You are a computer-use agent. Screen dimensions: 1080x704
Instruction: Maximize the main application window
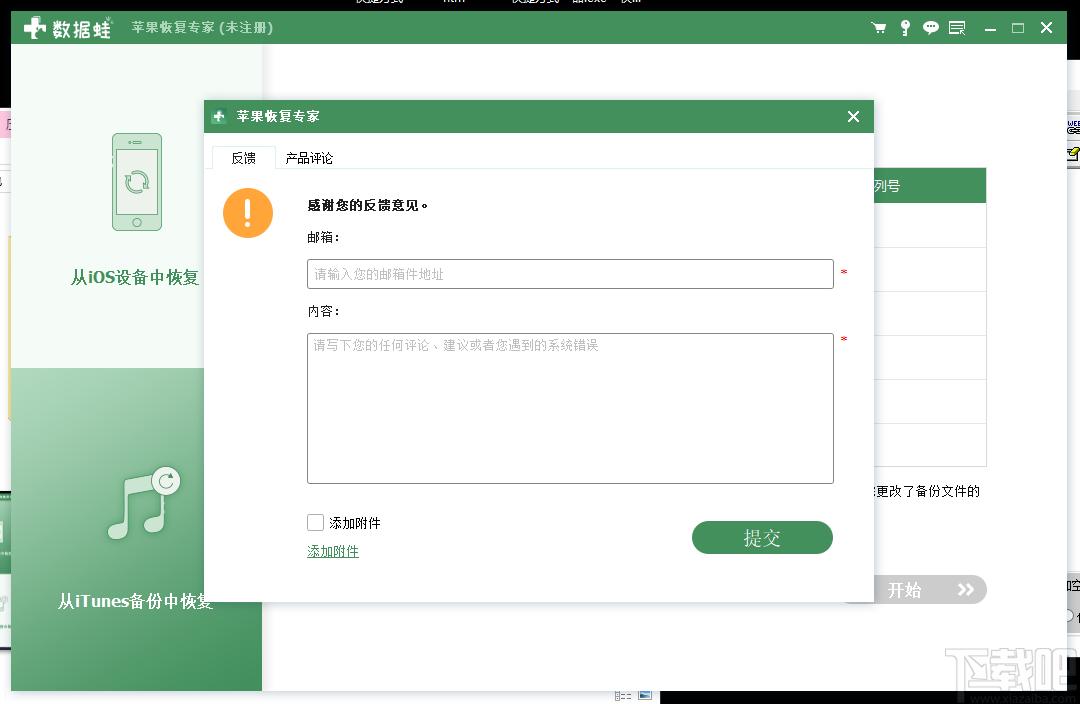[x=1018, y=28]
